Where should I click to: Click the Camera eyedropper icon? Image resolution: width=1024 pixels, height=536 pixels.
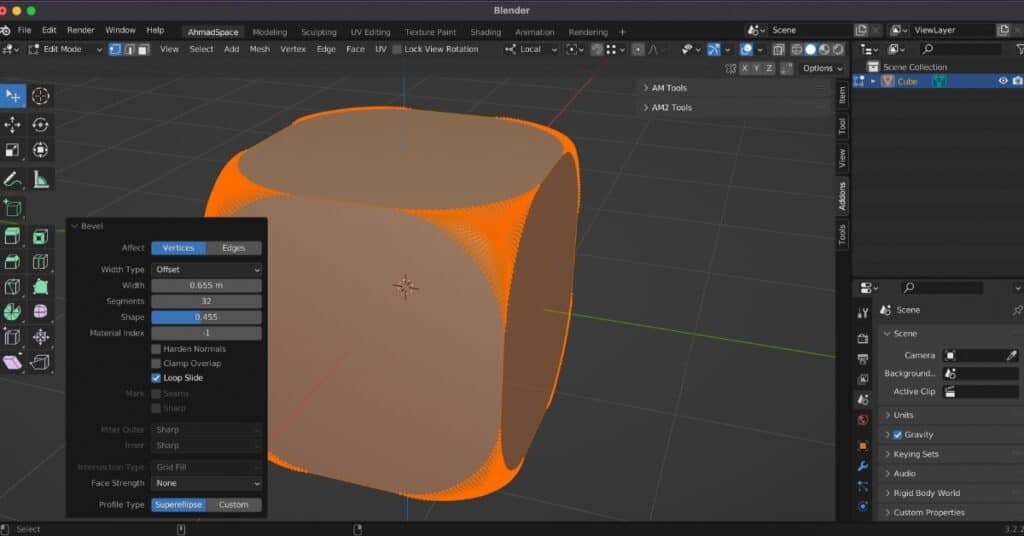1011,355
